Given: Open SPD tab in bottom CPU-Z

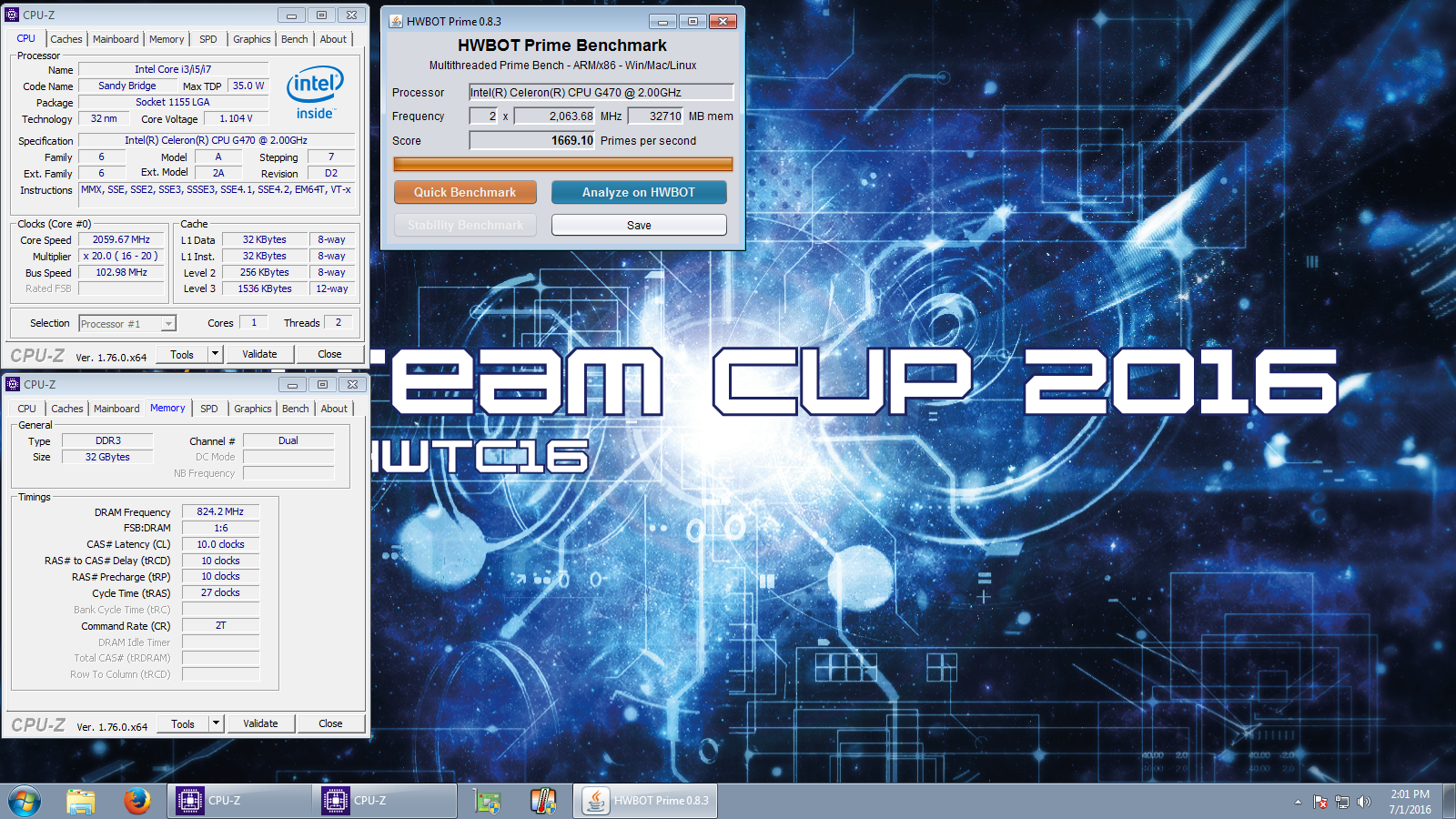Looking at the screenshot, I should point(209,409).
